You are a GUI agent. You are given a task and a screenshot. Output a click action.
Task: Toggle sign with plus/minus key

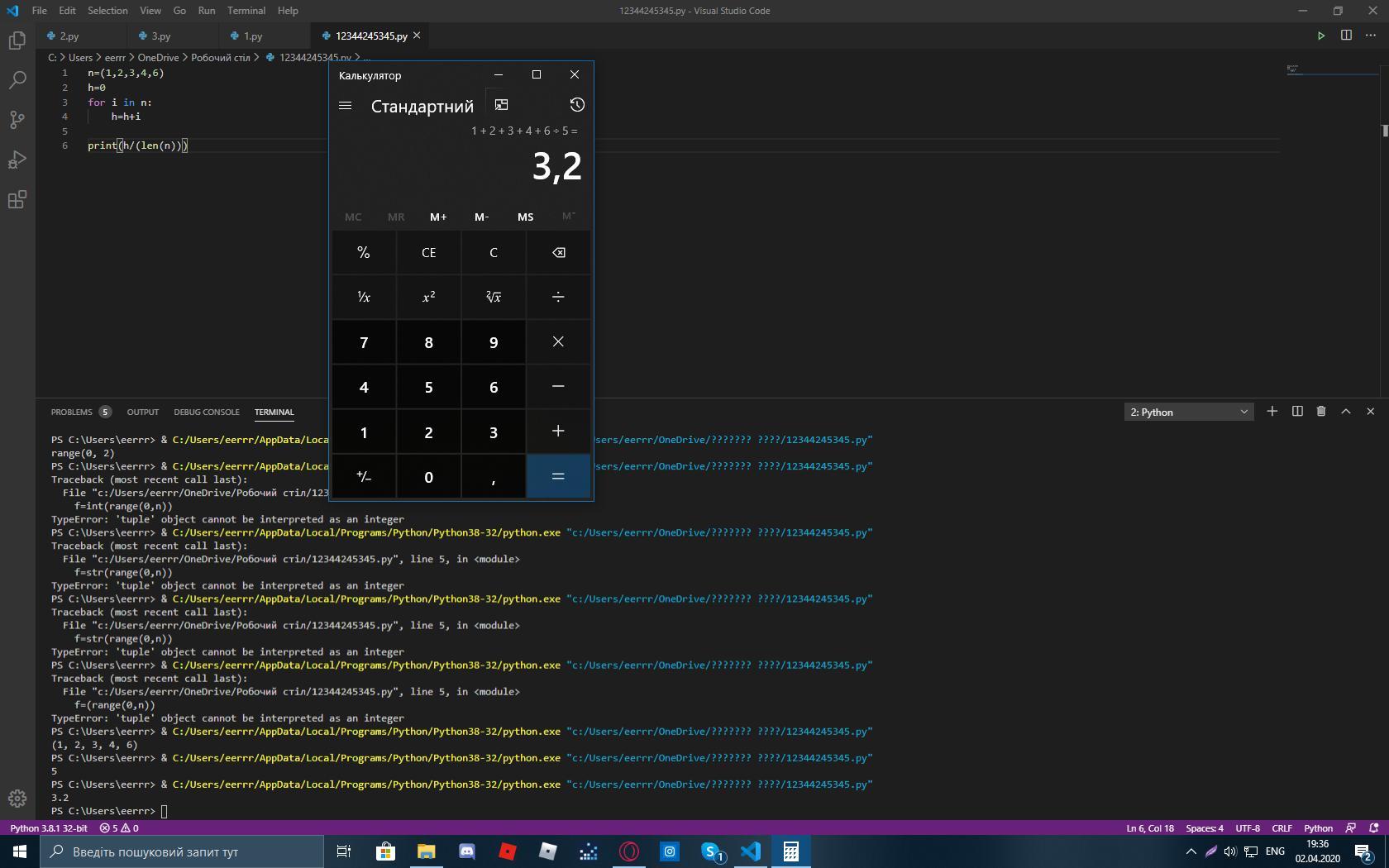[x=364, y=477]
